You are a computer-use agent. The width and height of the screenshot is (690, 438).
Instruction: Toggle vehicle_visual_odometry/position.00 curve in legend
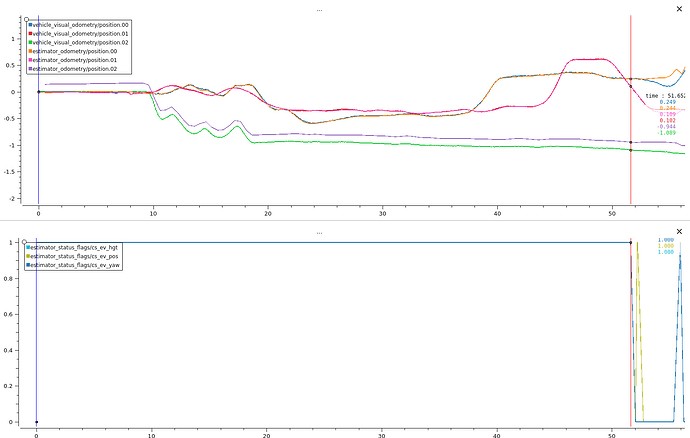coord(79,25)
